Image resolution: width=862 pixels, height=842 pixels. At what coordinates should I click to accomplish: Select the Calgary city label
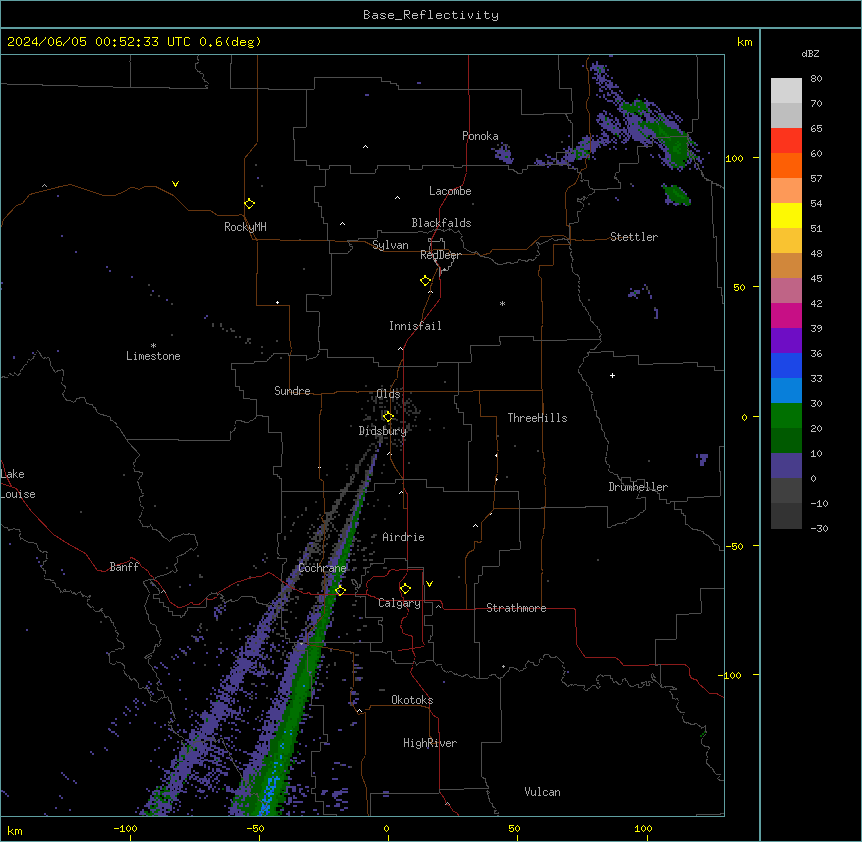point(399,603)
